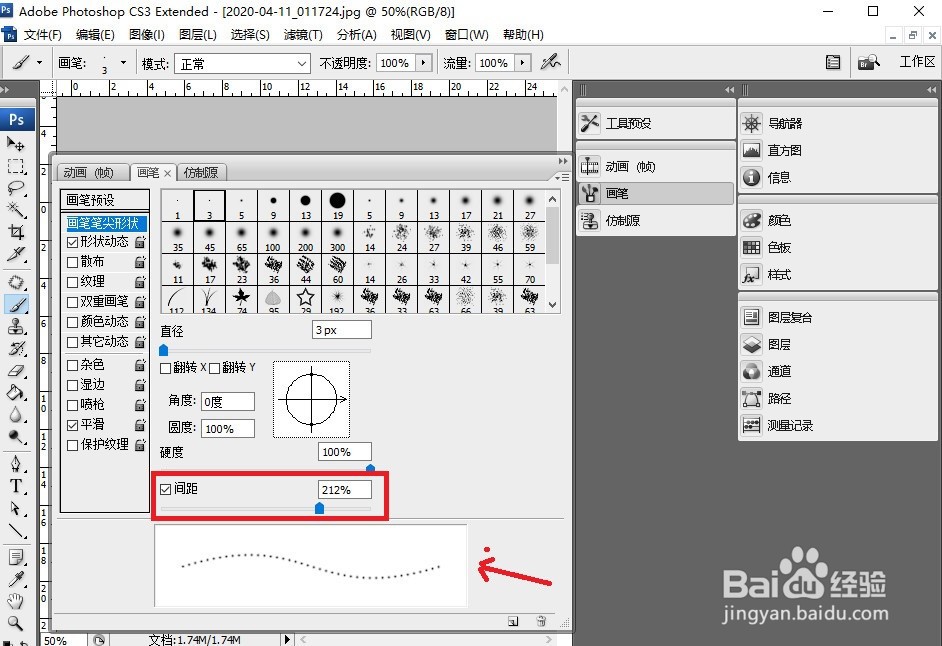Open the 模式 blend mode dropdown
942x646 pixels.
pos(242,62)
